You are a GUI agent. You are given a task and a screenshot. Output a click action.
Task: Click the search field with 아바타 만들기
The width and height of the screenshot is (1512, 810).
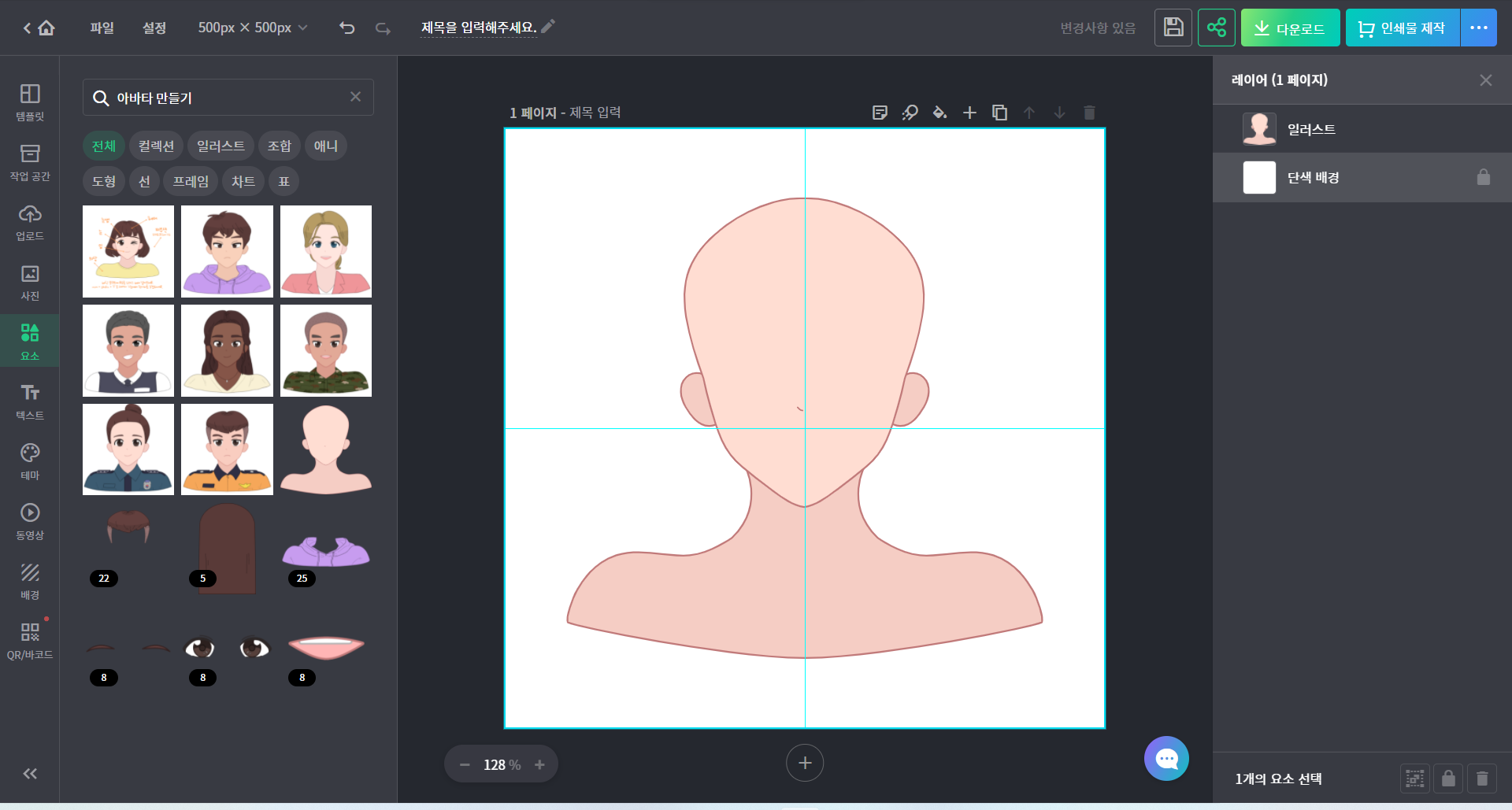228,98
